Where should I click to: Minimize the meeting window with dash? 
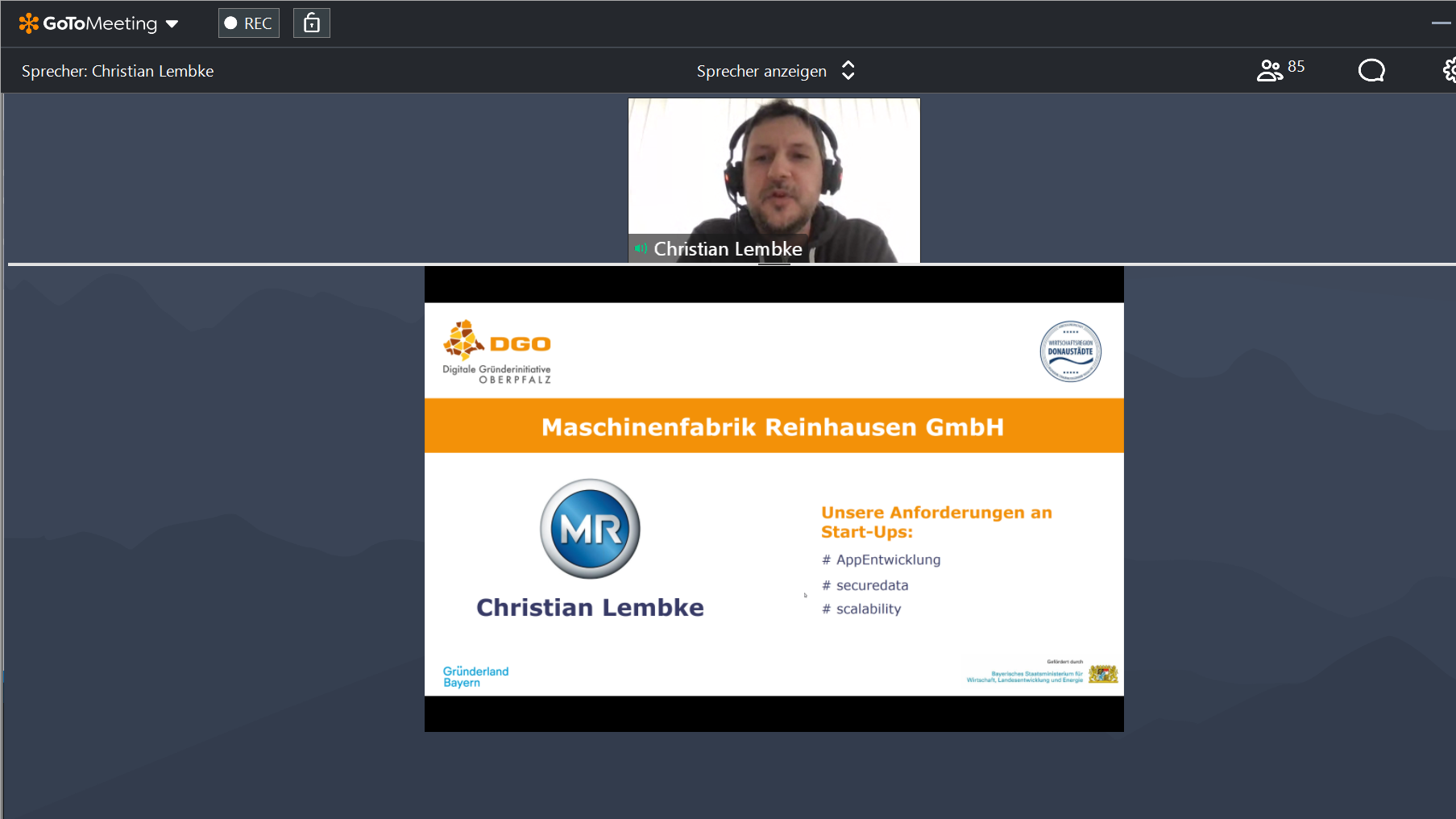tap(1441, 23)
